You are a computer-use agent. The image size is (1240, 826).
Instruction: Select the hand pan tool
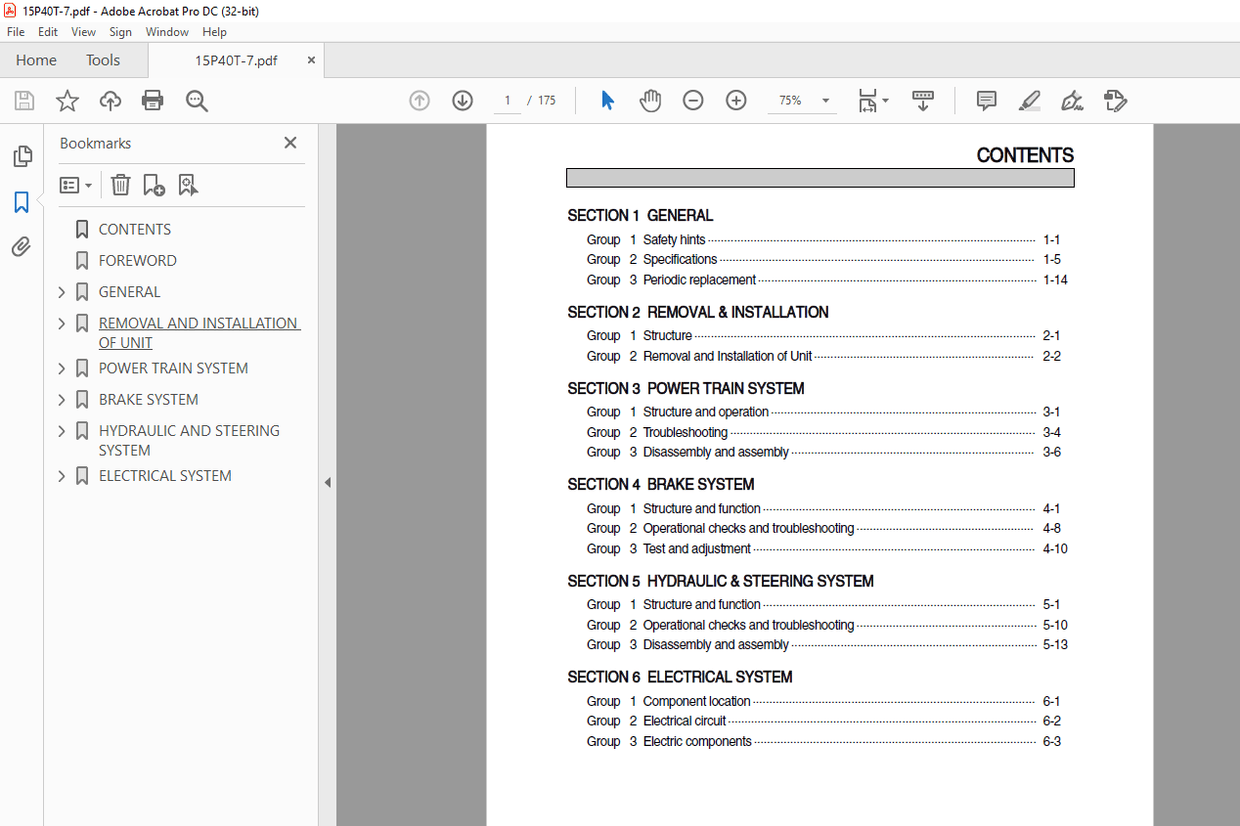click(650, 100)
